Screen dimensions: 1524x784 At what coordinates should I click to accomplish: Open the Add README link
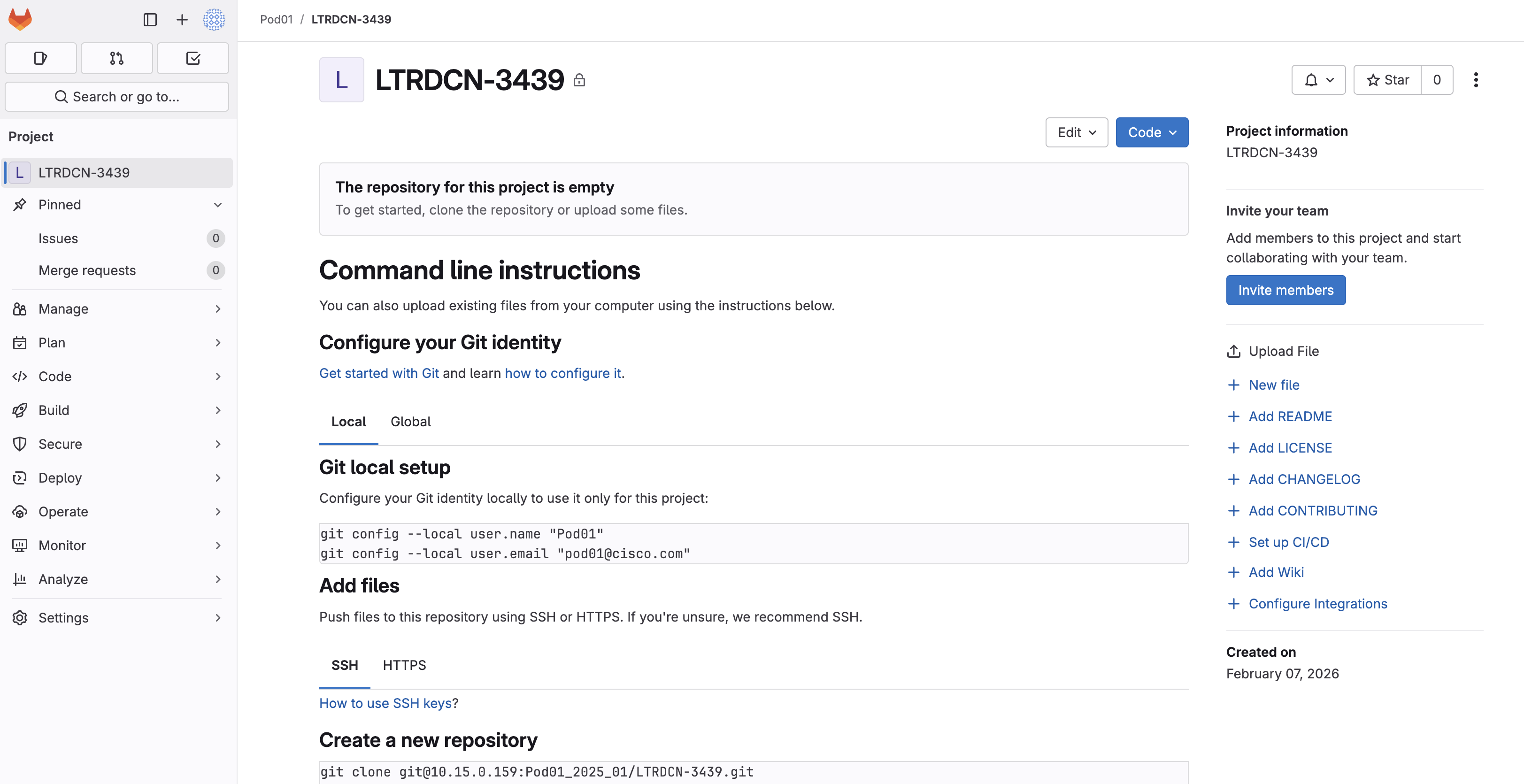pos(1290,416)
